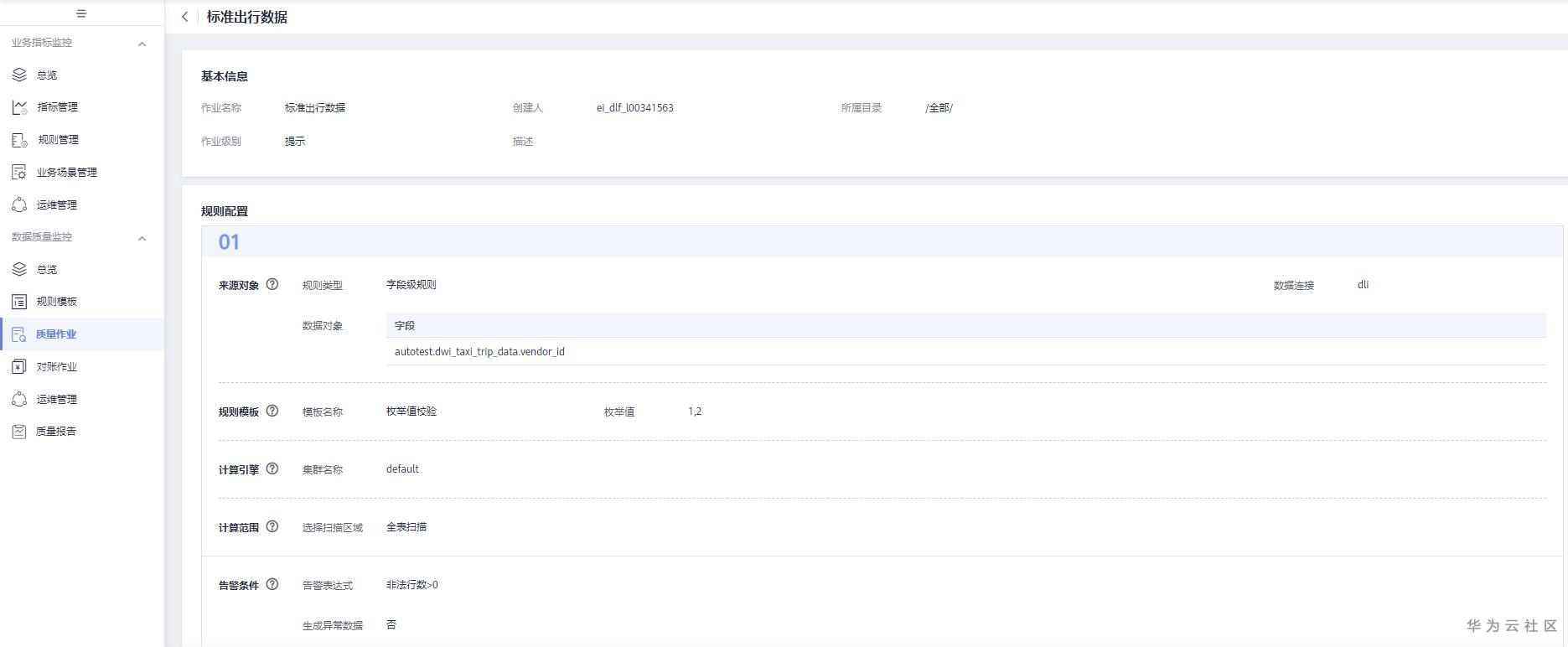1568x647 pixels.
Task: Click the directory value /全部/
Action: (939, 108)
